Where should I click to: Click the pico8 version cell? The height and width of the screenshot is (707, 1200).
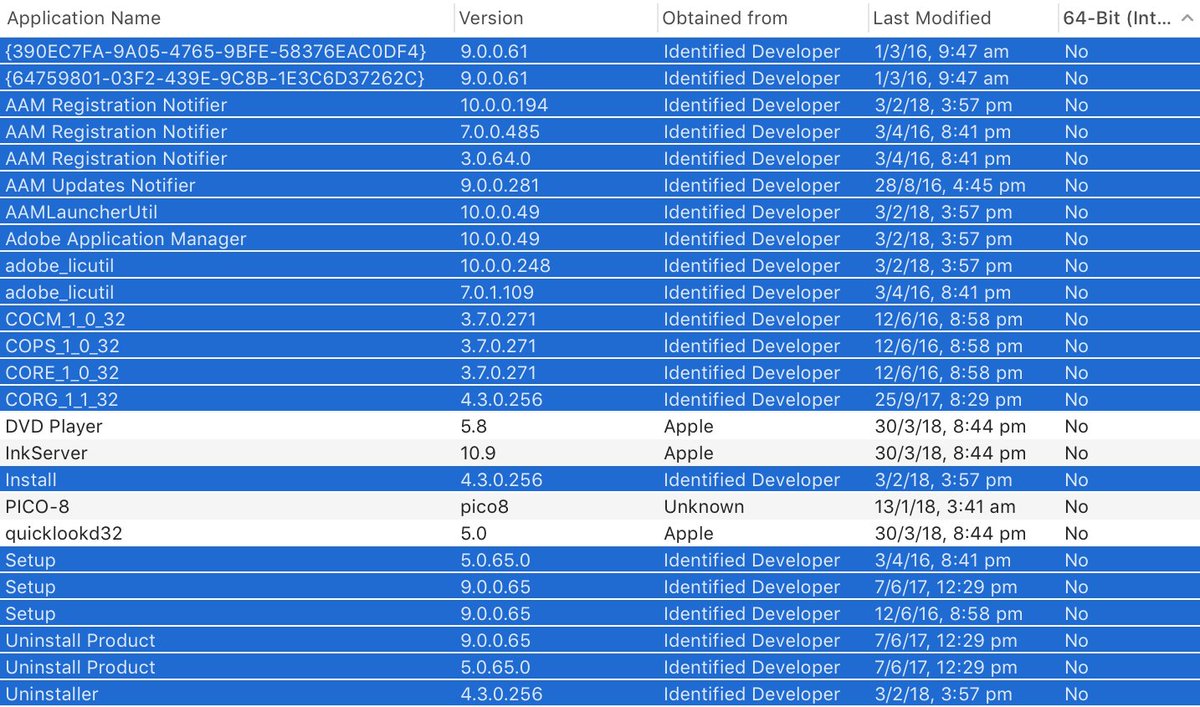click(x=484, y=507)
